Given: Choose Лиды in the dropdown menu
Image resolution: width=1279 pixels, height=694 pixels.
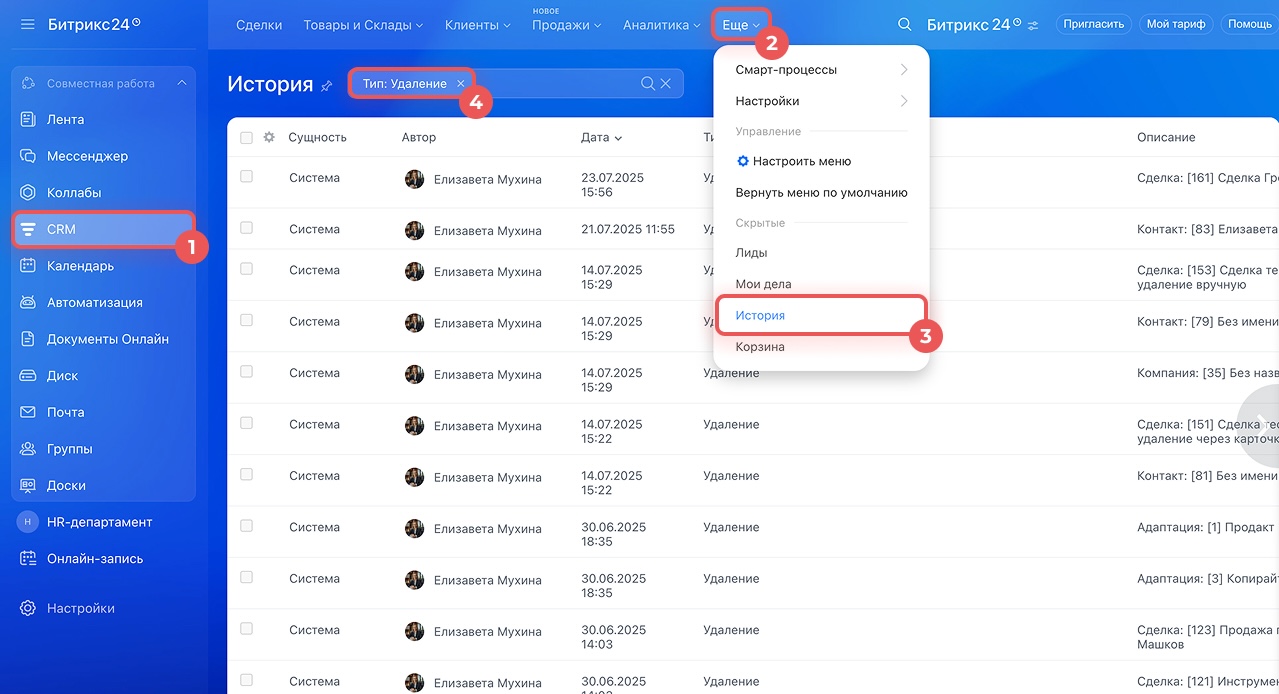Looking at the screenshot, I should (x=751, y=253).
